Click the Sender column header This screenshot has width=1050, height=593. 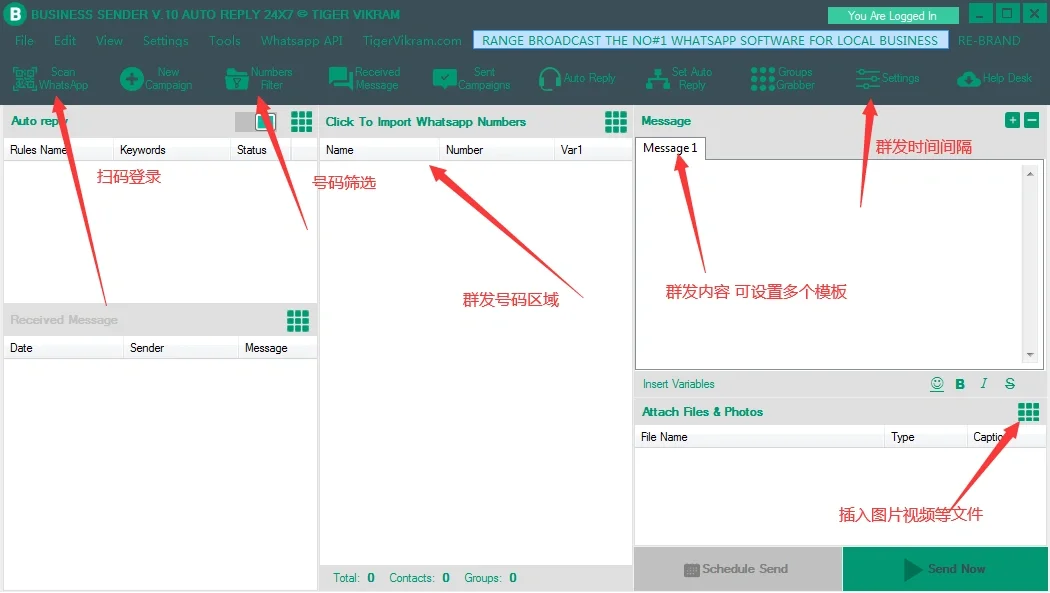[x=181, y=348]
